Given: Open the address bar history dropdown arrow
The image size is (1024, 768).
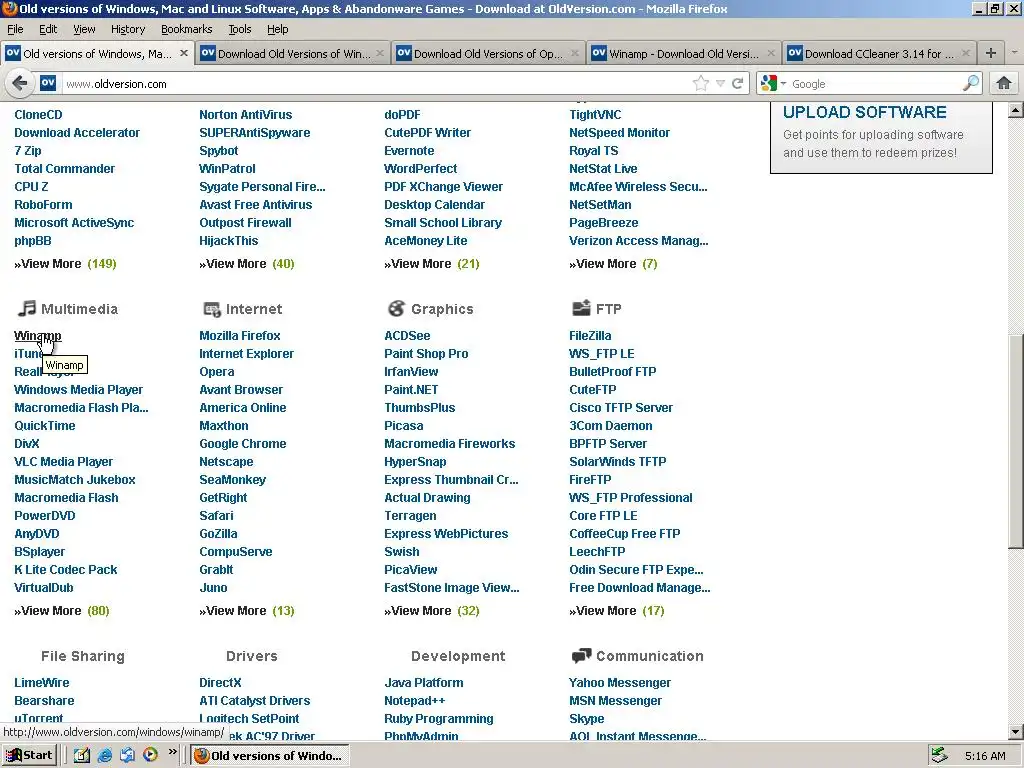Looking at the screenshot, I should tap(720, 84).
